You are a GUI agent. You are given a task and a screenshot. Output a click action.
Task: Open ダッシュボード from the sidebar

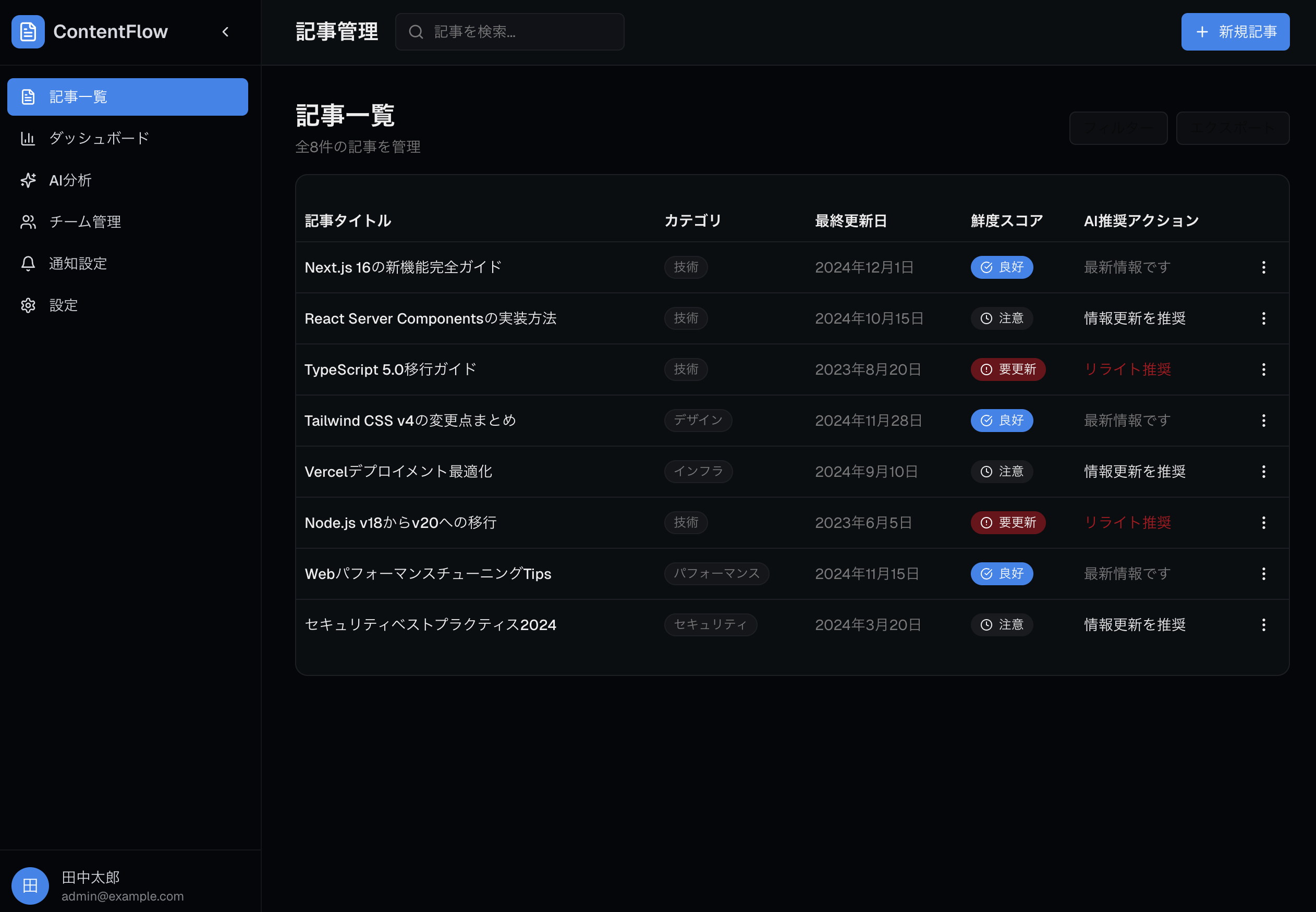pos(99,138)
